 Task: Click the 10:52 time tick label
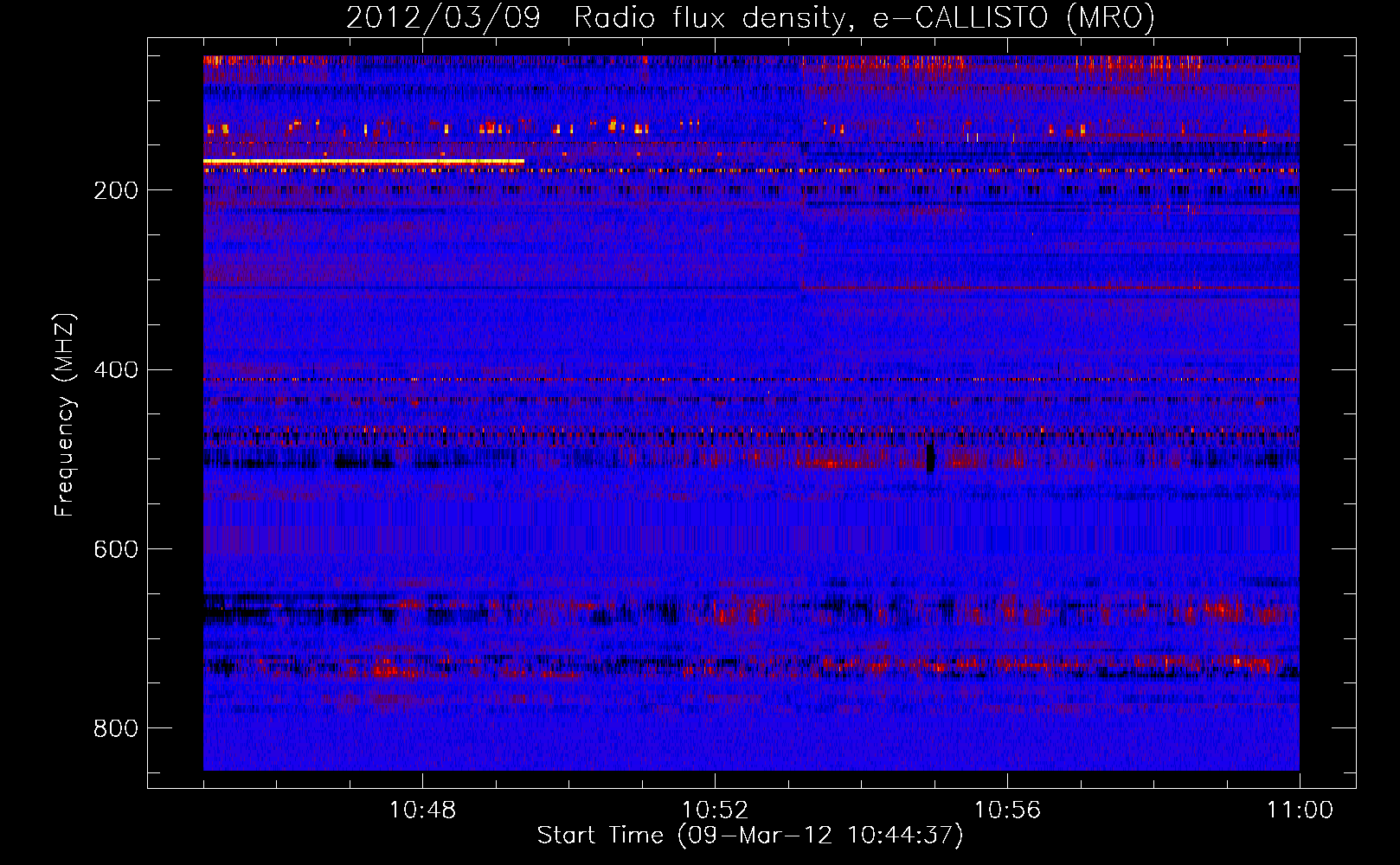[x=715, y=811]
